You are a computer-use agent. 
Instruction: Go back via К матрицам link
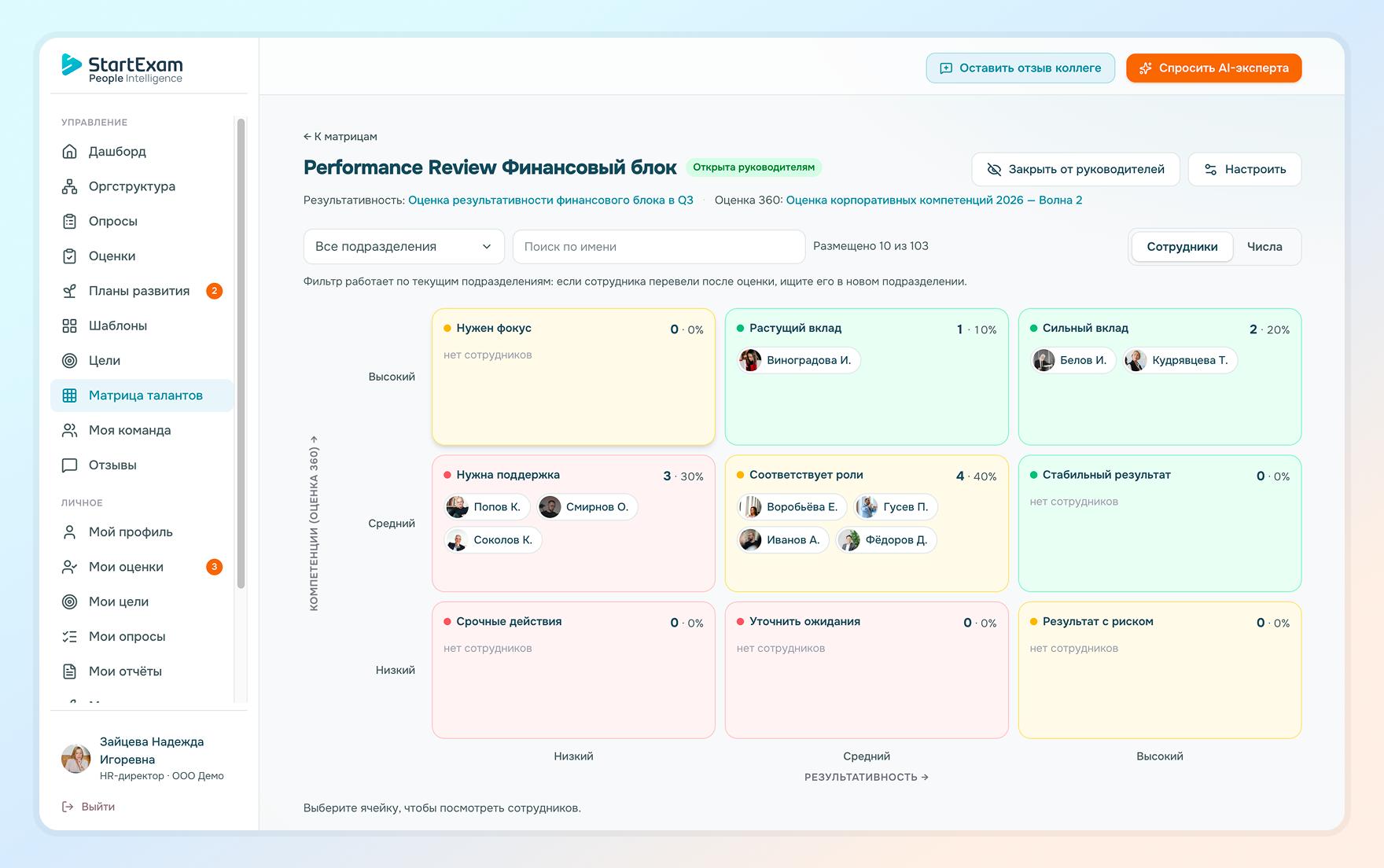[x=340, y=137]
